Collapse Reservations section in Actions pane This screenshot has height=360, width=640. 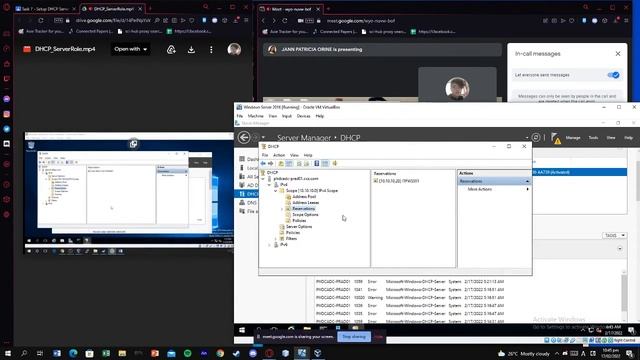coord(527,181)
